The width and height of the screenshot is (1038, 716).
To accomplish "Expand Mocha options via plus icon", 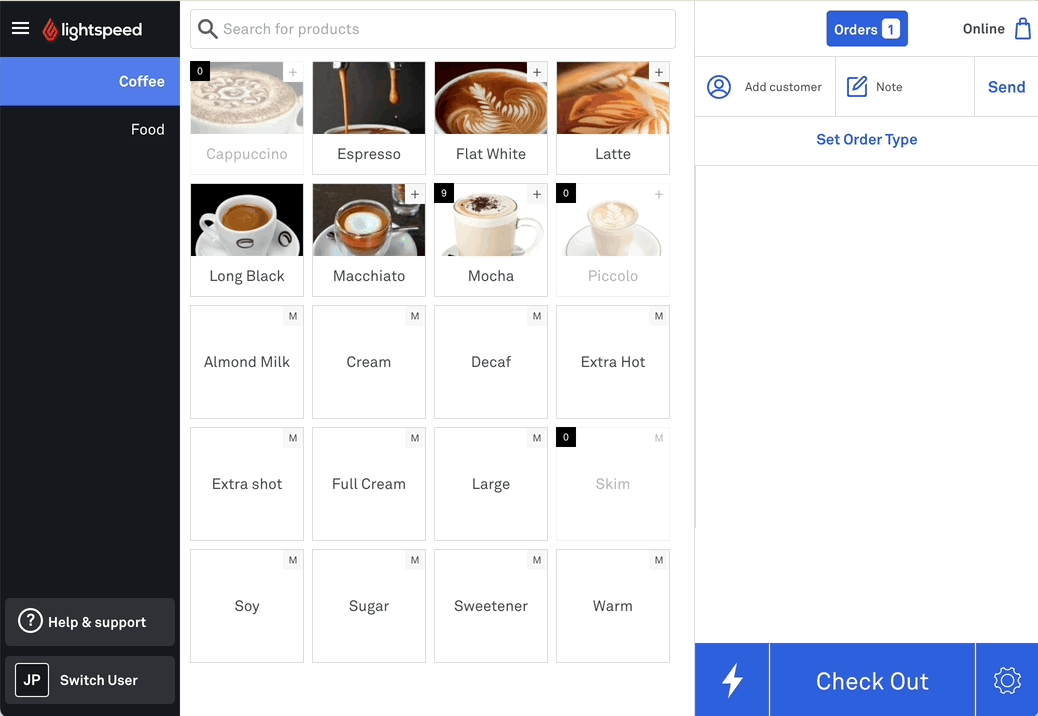I will [537, 194].
